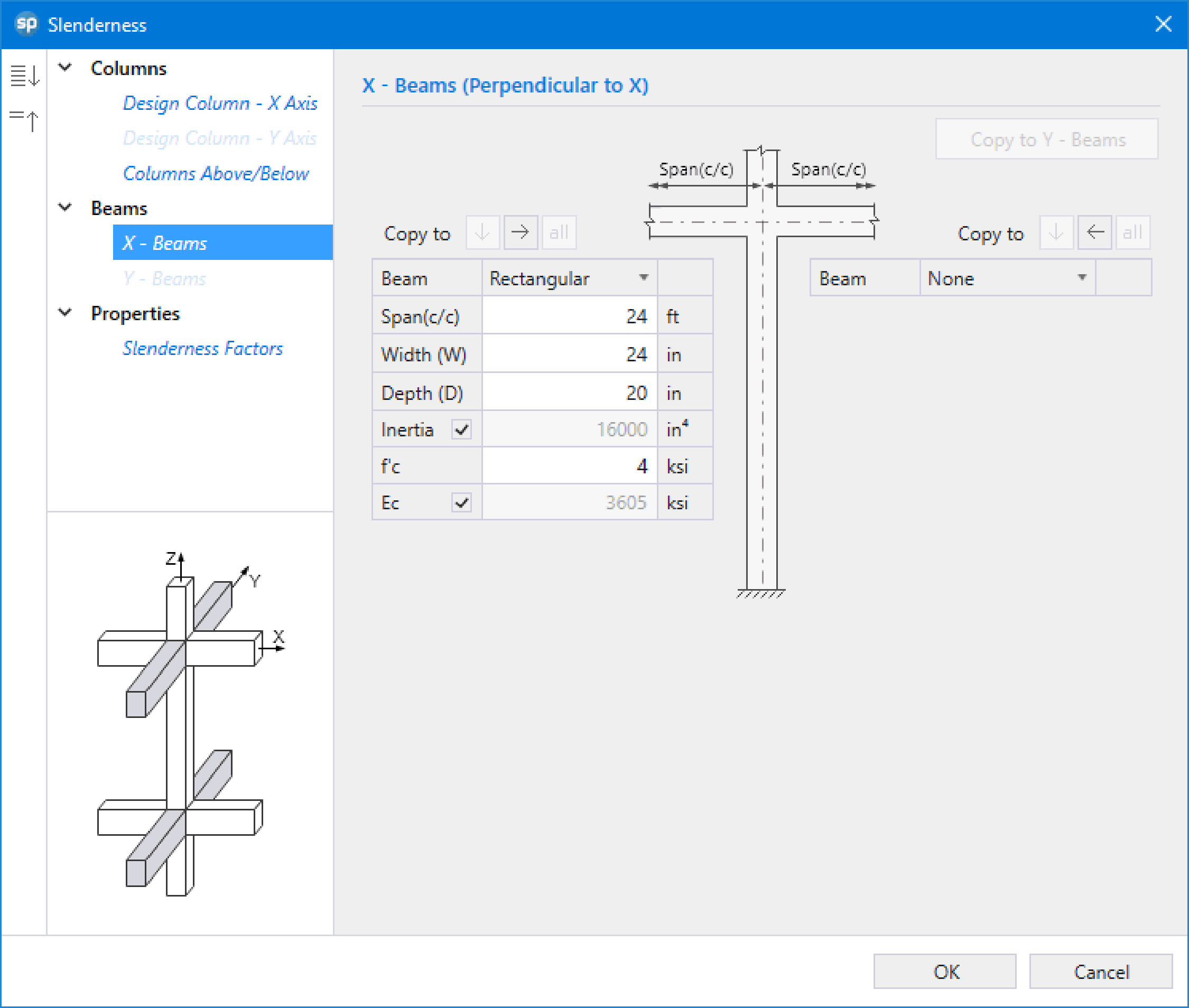Click the OK button
Viewport: 1189px width, 1008px height.
click(945, 972)
